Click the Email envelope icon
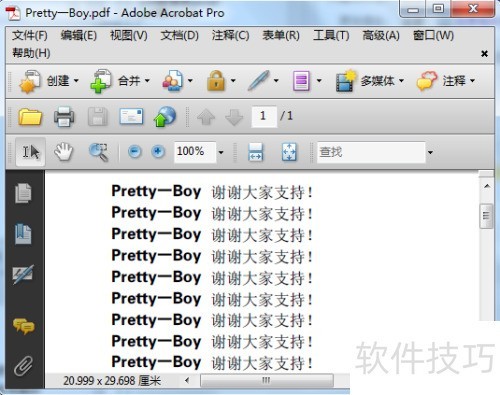 pyautogui.click(x=131, y=116)
